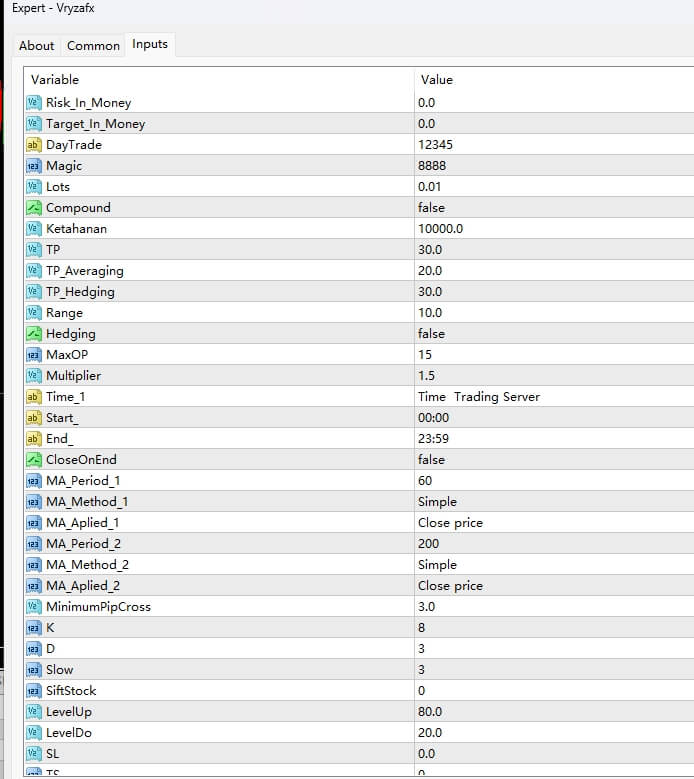Select the Compound value false
694x779 pixels.
coord(431,208)
